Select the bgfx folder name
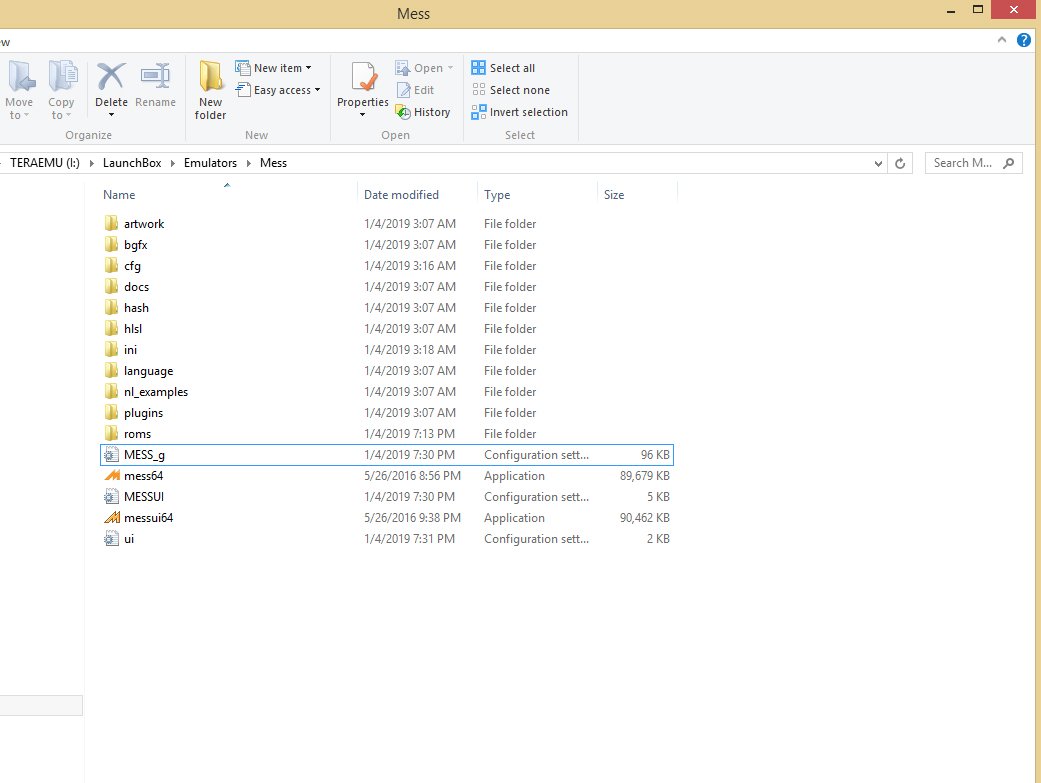The width and height of the screenshot is (1041, 783). [x=135, y=244]
